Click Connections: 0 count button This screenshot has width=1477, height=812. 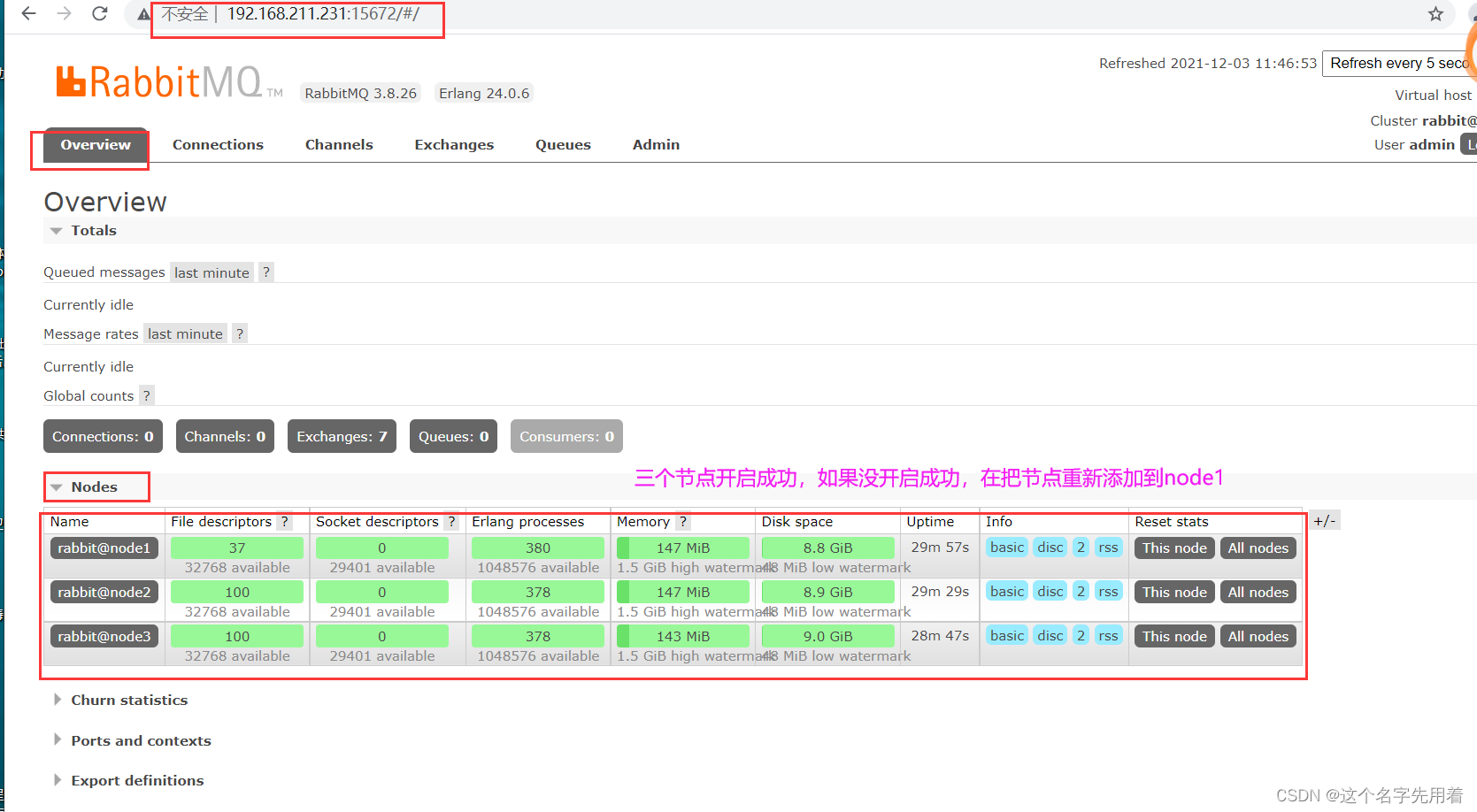pyautogui.click(x=103, y=436)
